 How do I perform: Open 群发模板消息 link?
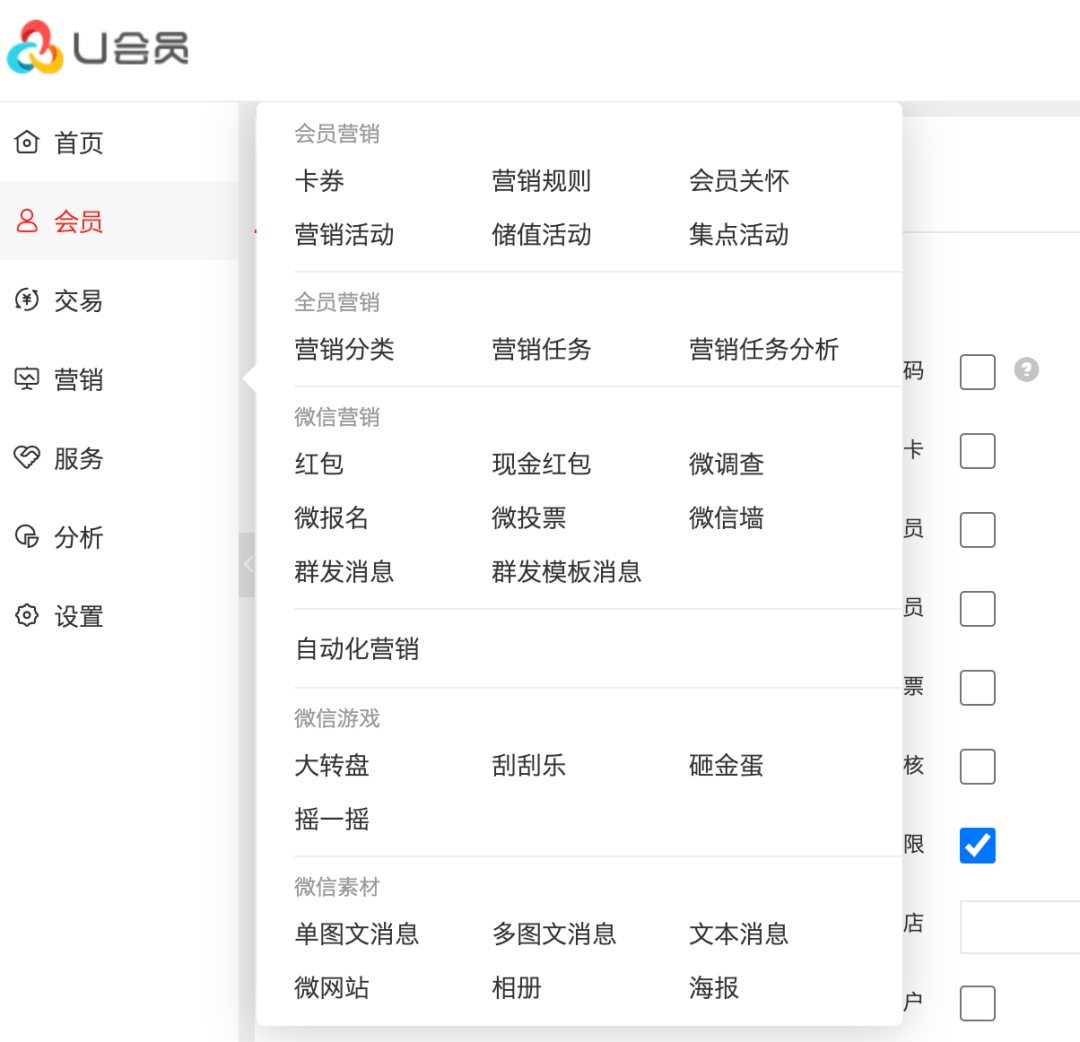566,572
